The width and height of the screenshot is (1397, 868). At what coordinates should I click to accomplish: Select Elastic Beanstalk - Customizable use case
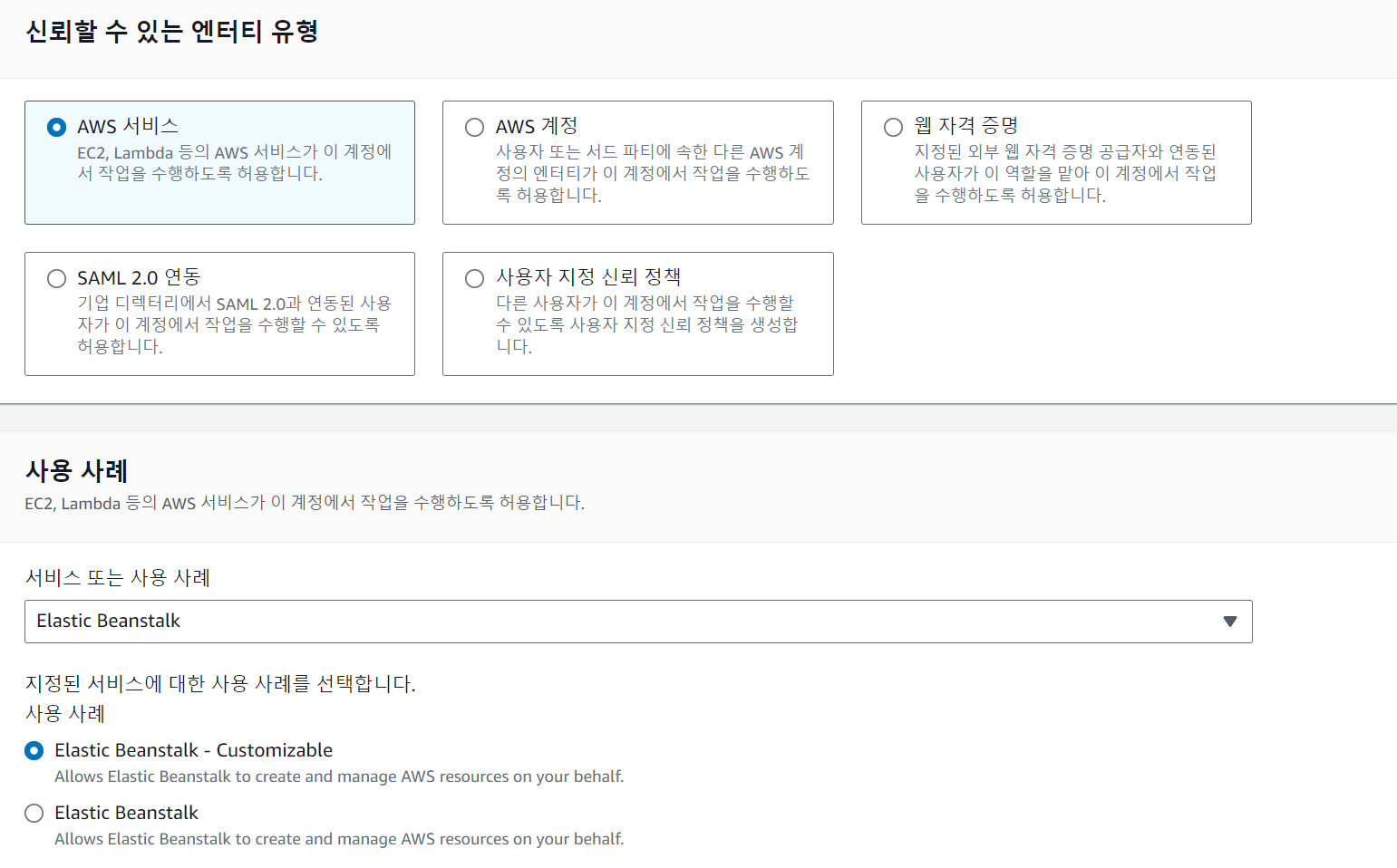[34, 750]
